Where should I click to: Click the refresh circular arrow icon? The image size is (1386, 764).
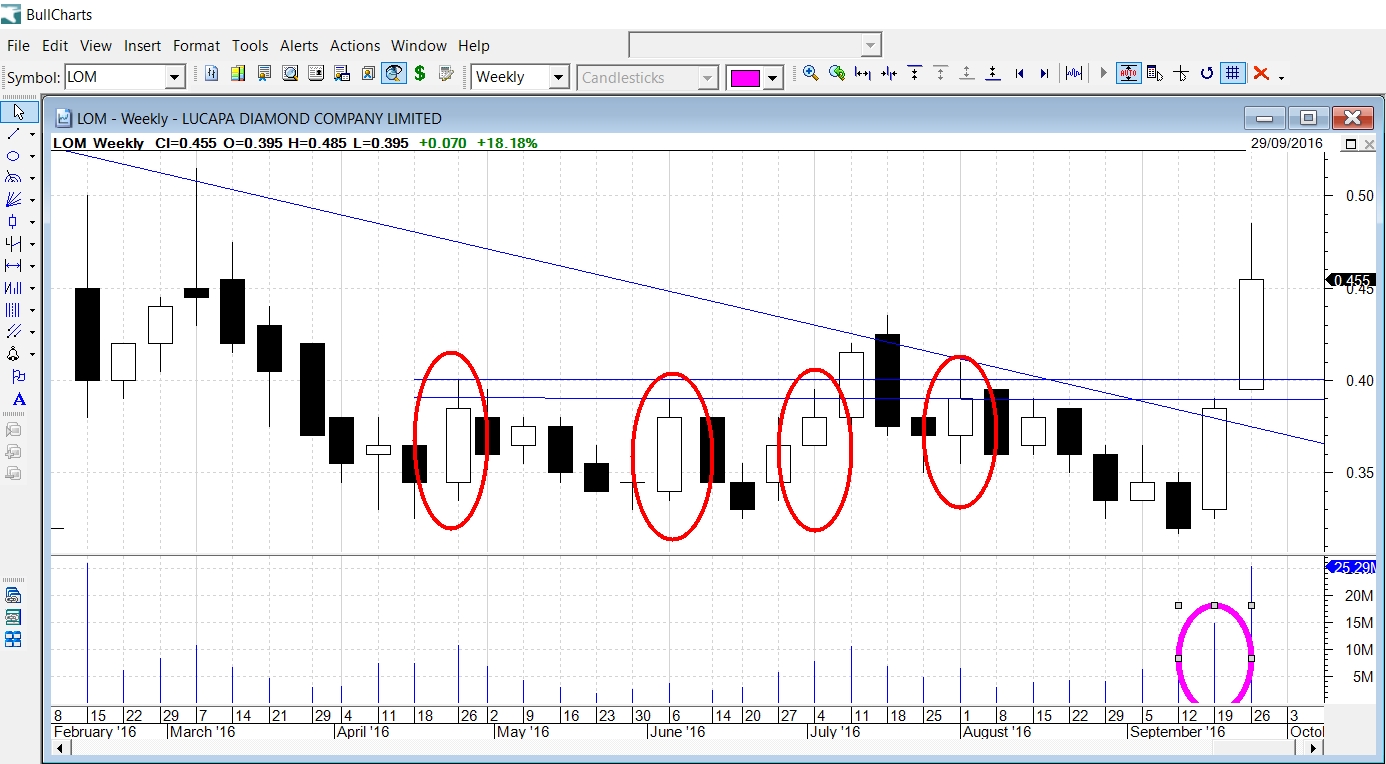[1207, 73]
